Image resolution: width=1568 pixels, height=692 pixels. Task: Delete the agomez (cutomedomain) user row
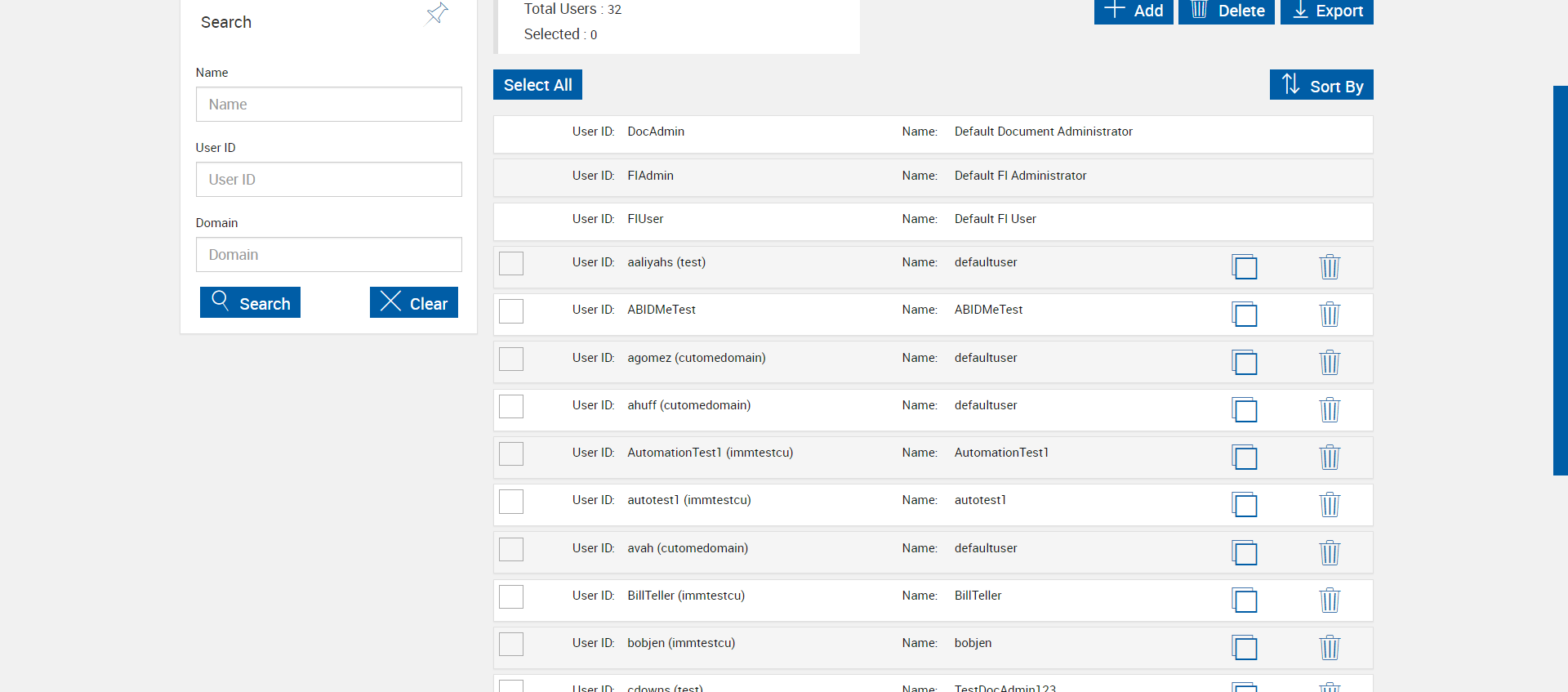pyautogui.click(x=1330, y=362)
